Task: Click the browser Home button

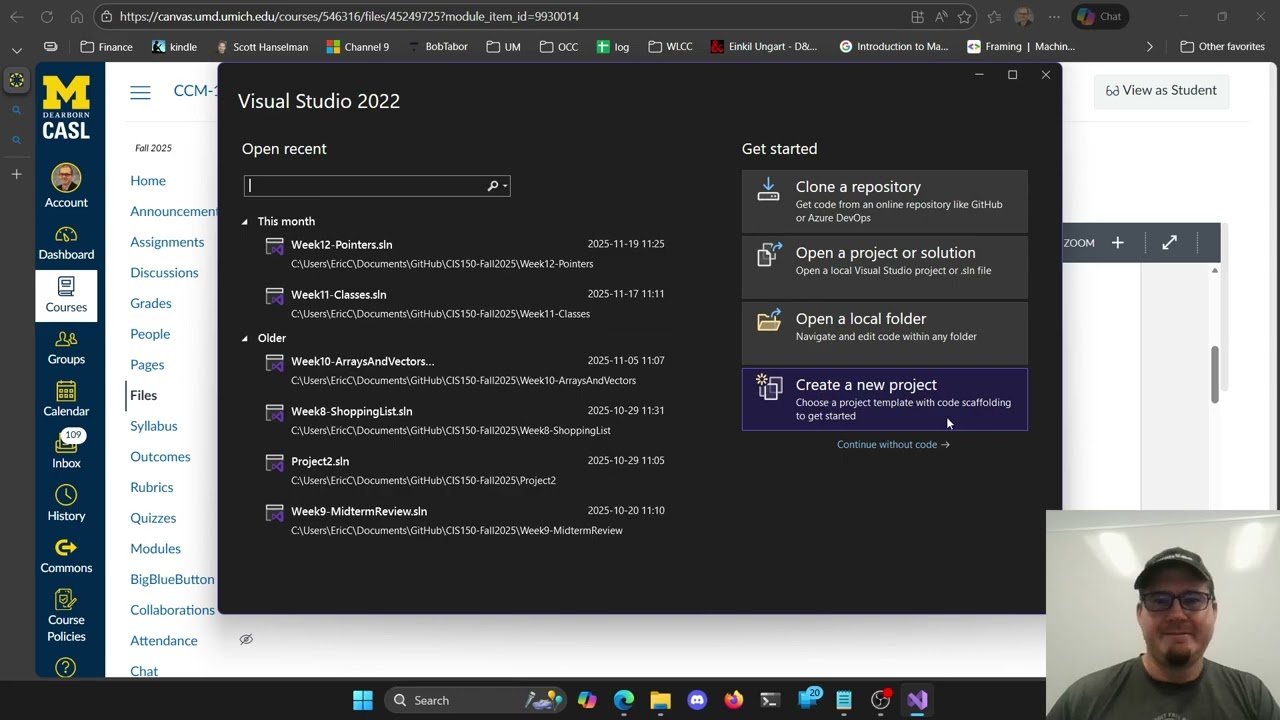Action: coord(77,17)
